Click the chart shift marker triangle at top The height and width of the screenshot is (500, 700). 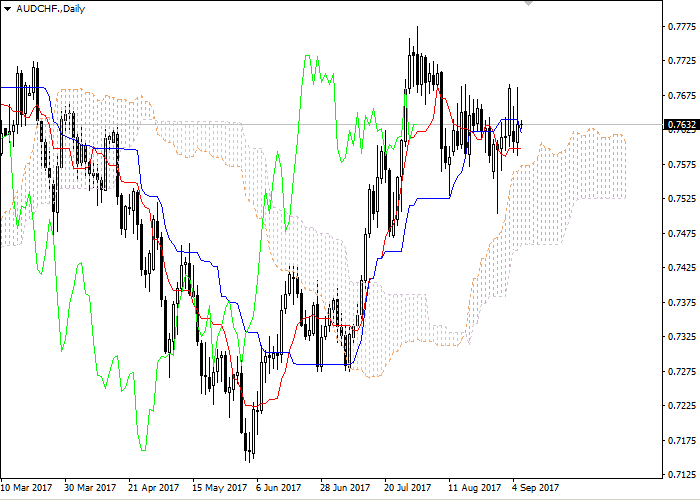(x=528, y=3)
